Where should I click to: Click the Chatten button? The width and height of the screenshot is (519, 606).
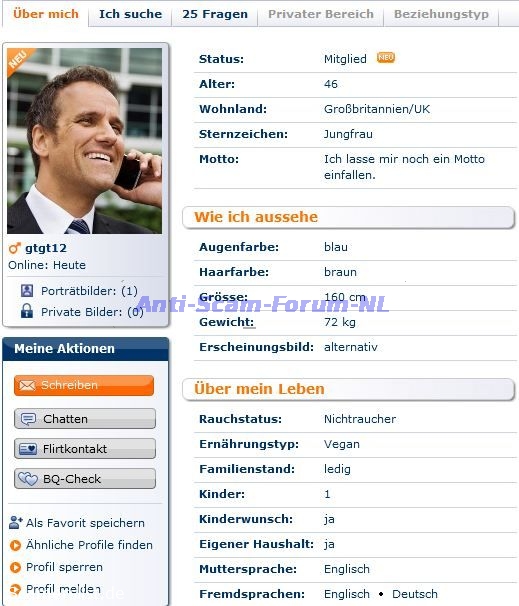click(x=85, y=419)
